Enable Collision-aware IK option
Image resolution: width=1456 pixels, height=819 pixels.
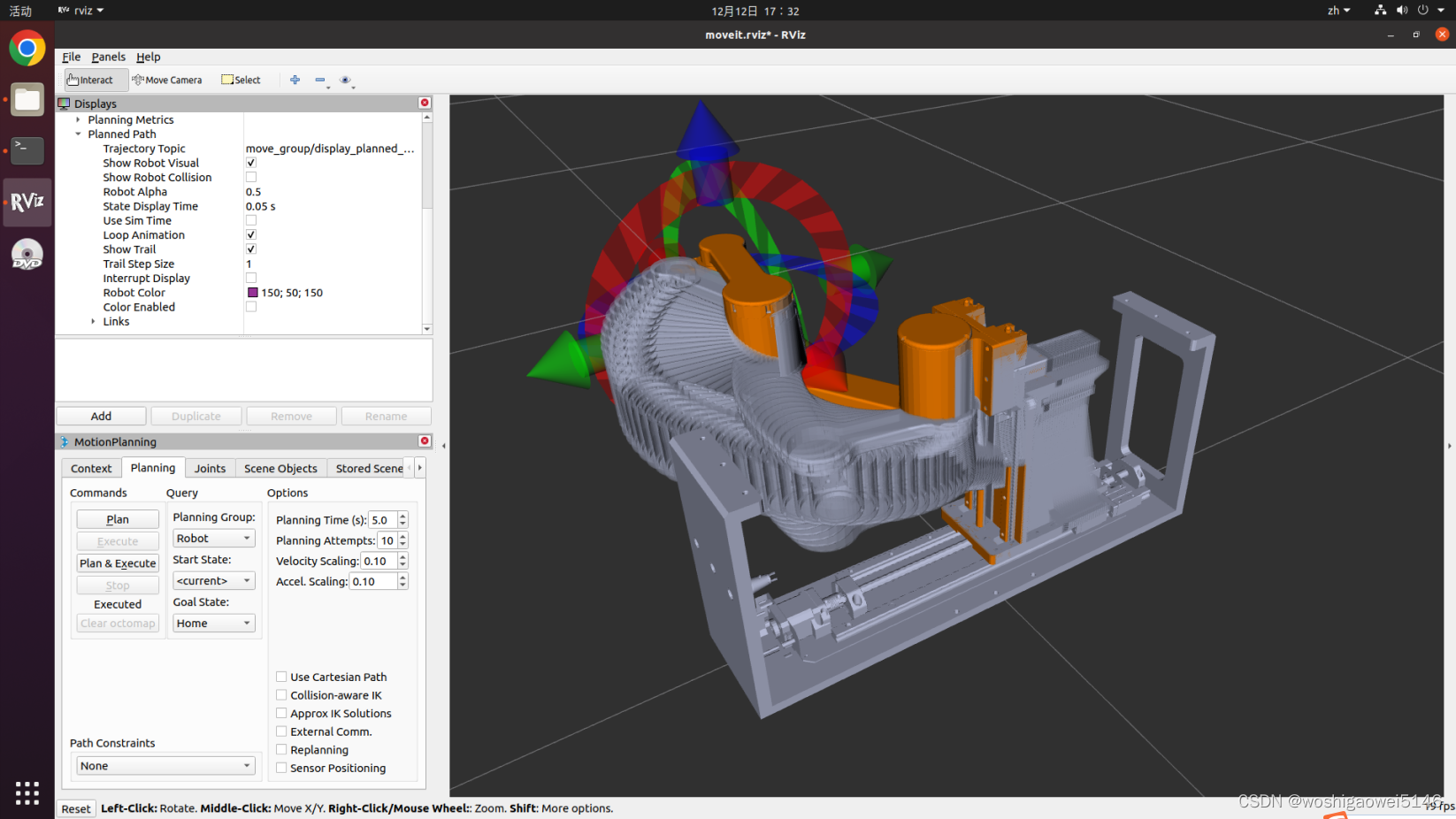[281, 695]
